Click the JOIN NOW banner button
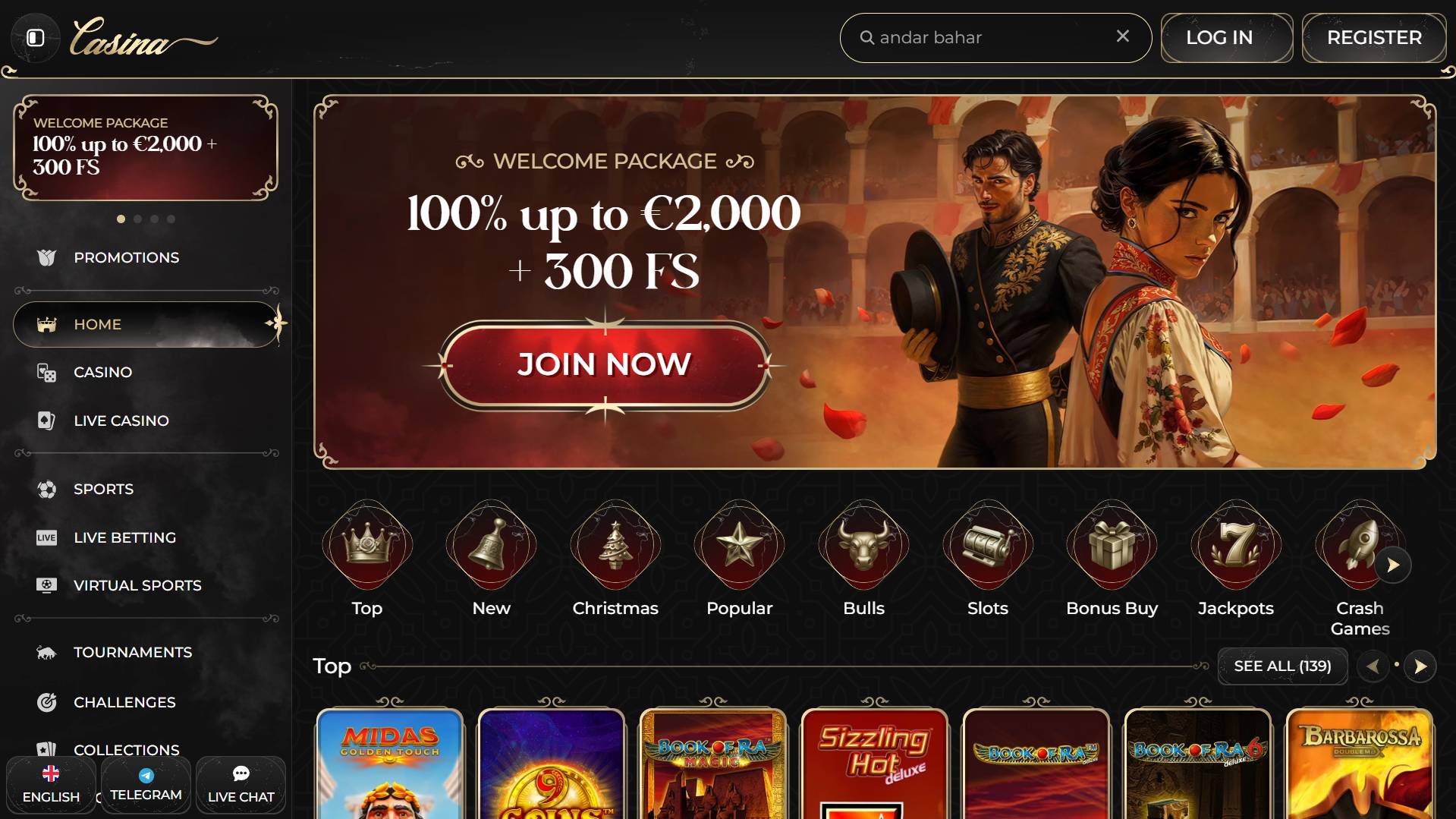 pyautogui.click(x=605, y=365)
